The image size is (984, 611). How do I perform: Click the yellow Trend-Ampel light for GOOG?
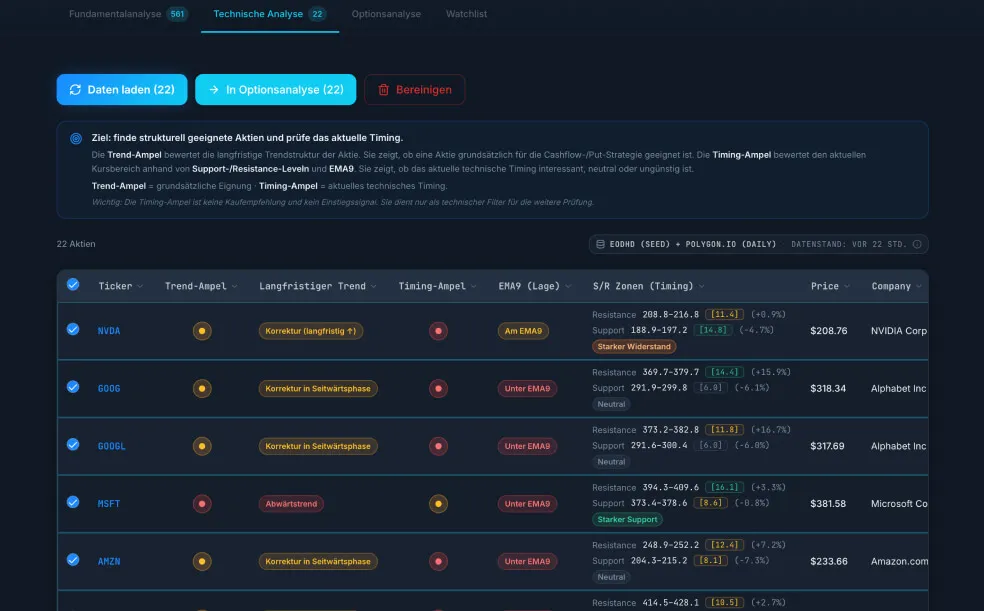[202, 388]
